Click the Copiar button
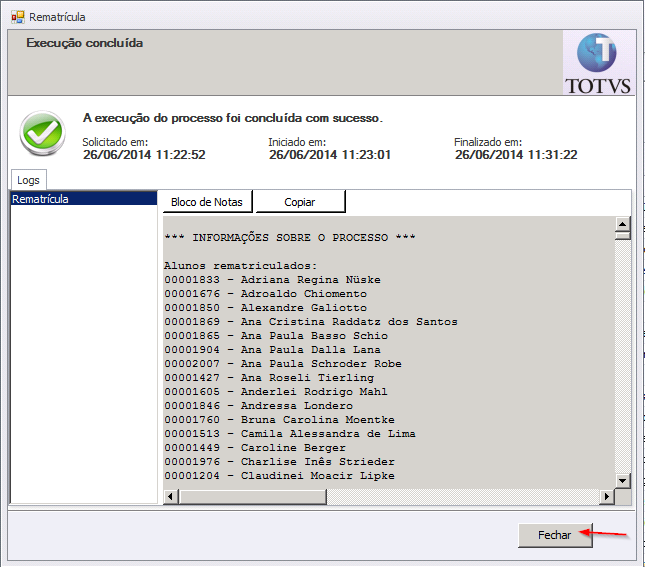The height and width of the screenshot is (567, 645). [x=300, y=202]
